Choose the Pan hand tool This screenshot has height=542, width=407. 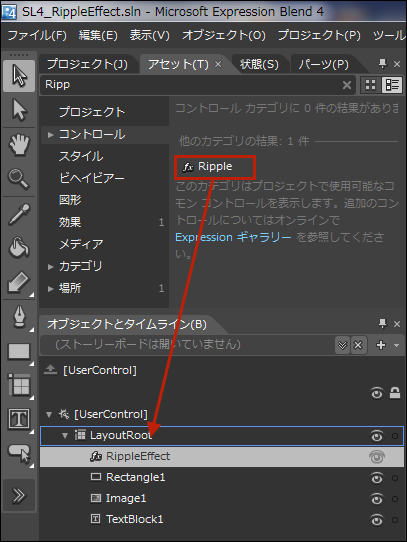(19, 145)
